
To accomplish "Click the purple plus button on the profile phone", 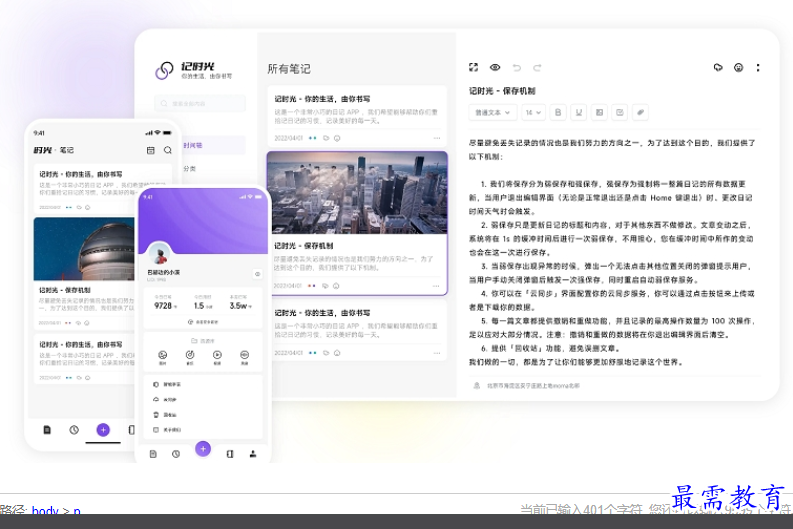I will click(x=203, y=449).
